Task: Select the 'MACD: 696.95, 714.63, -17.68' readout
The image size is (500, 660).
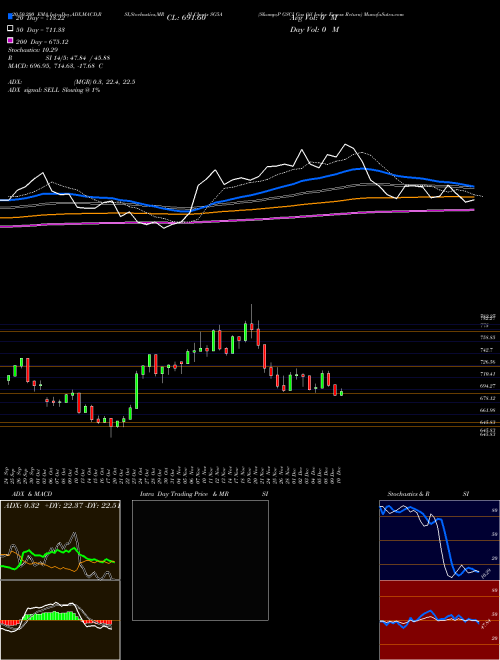Action: pos(55,66)
